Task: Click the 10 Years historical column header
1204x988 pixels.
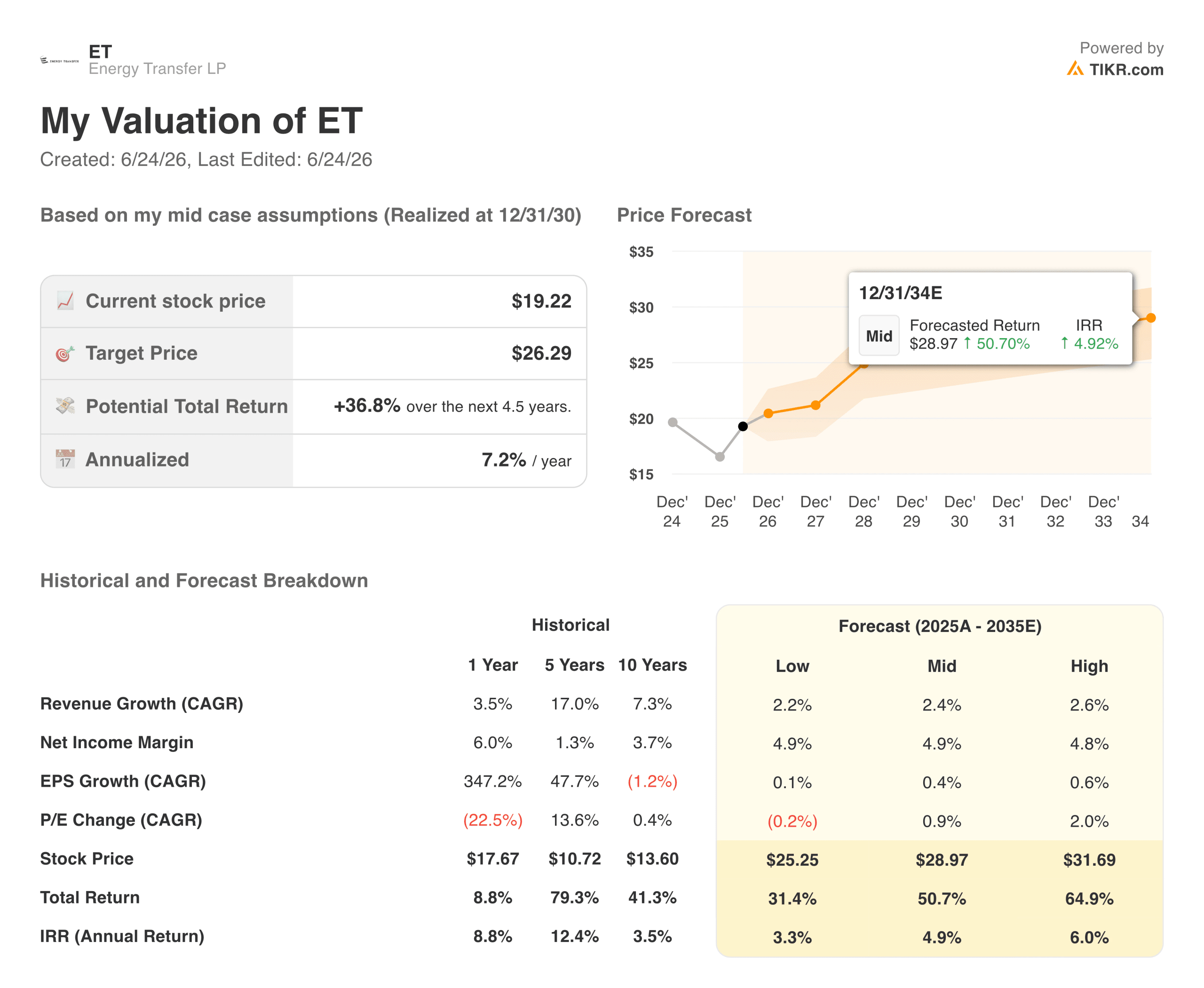Action: point(652,665)
